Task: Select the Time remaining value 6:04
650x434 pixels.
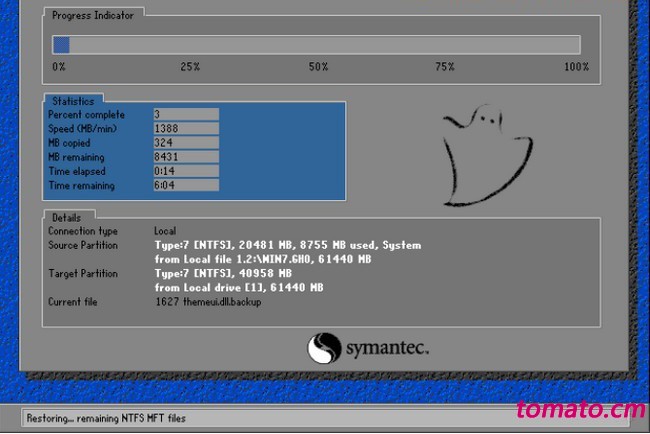Action: 186,185
